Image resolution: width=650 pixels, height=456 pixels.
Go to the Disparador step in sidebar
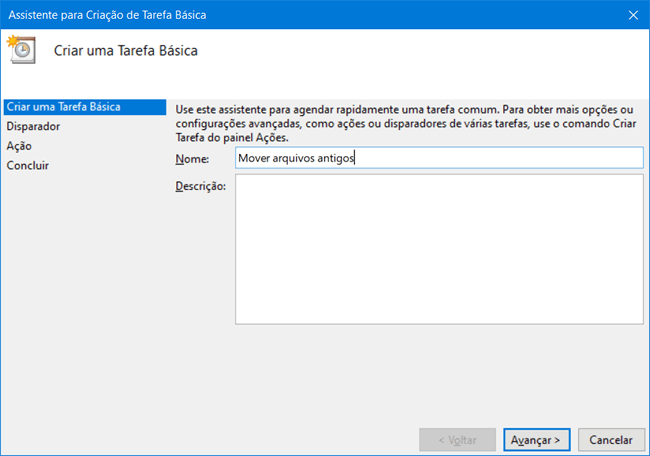tap(33, 126)
